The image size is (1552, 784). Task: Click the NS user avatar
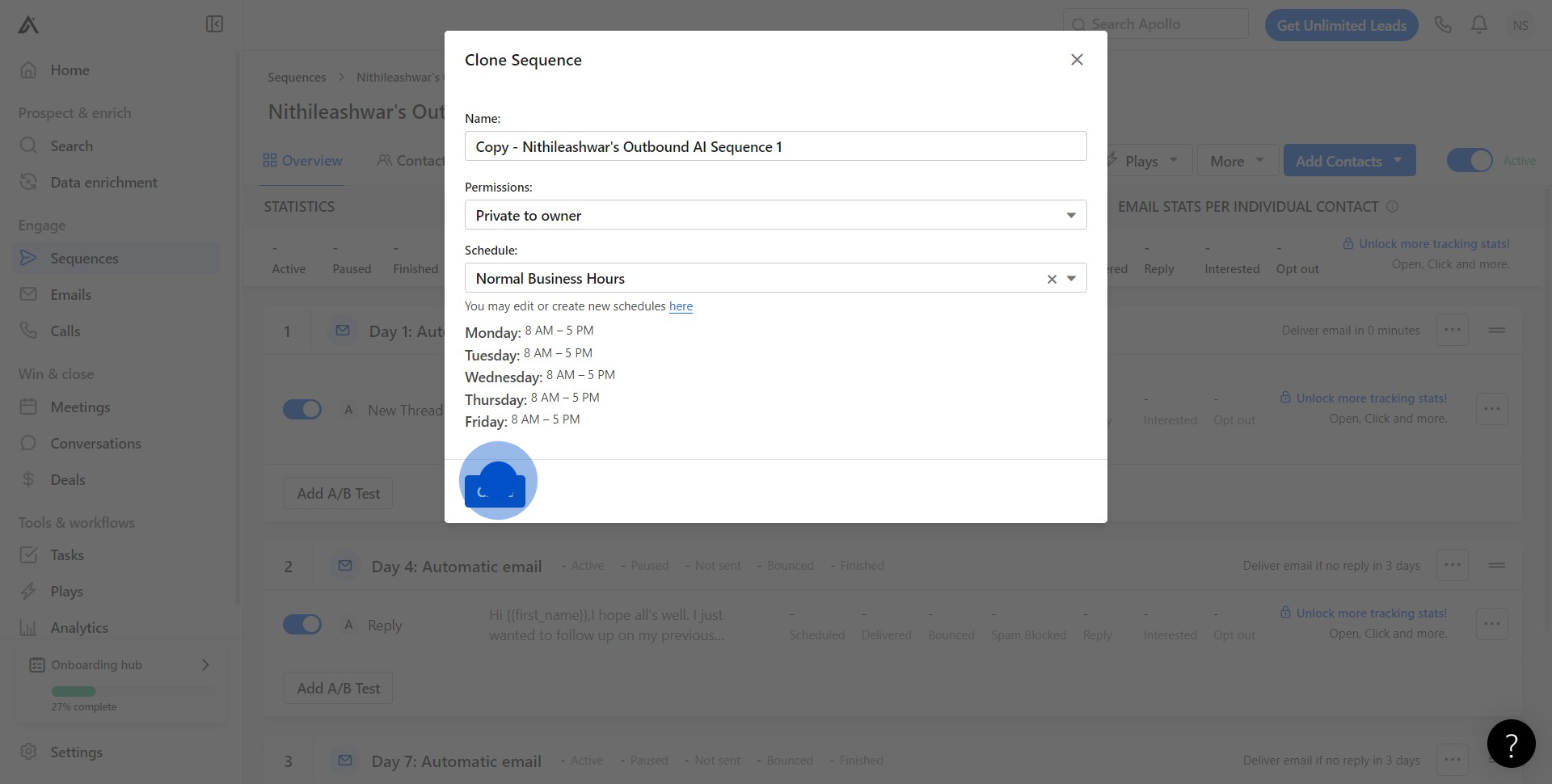click(1520, 25)
